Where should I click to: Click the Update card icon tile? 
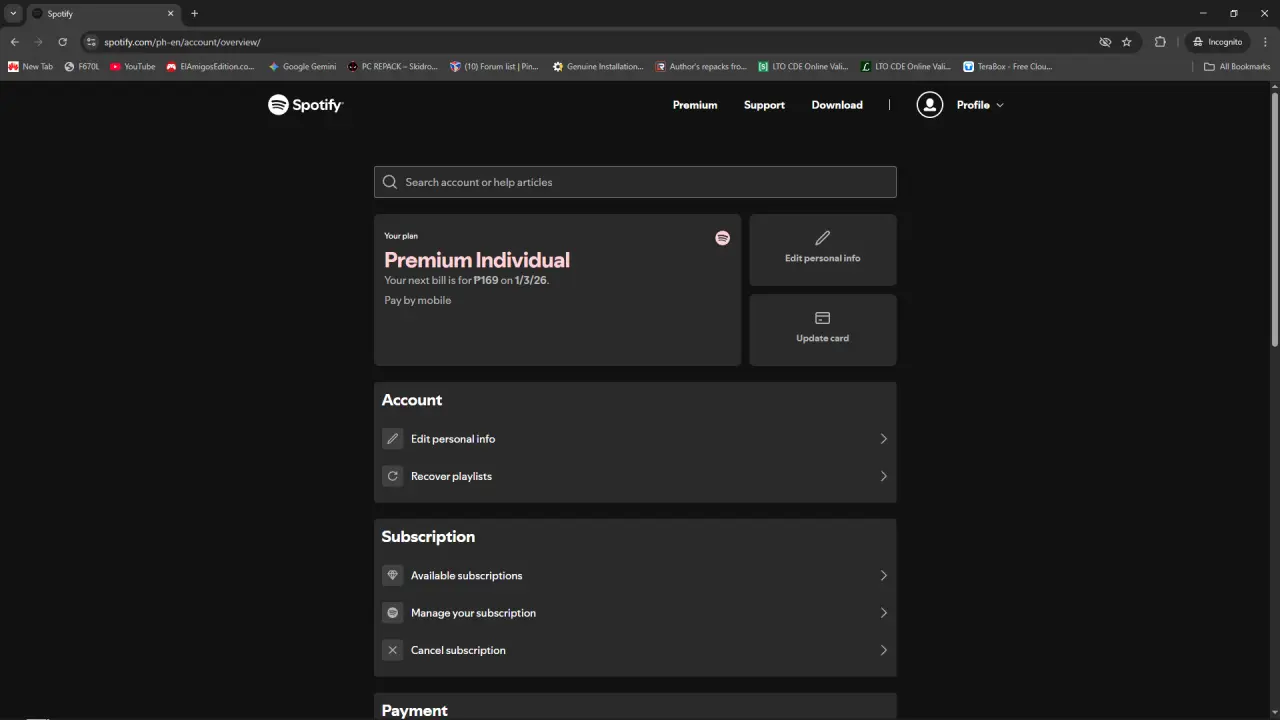[823, 318]
